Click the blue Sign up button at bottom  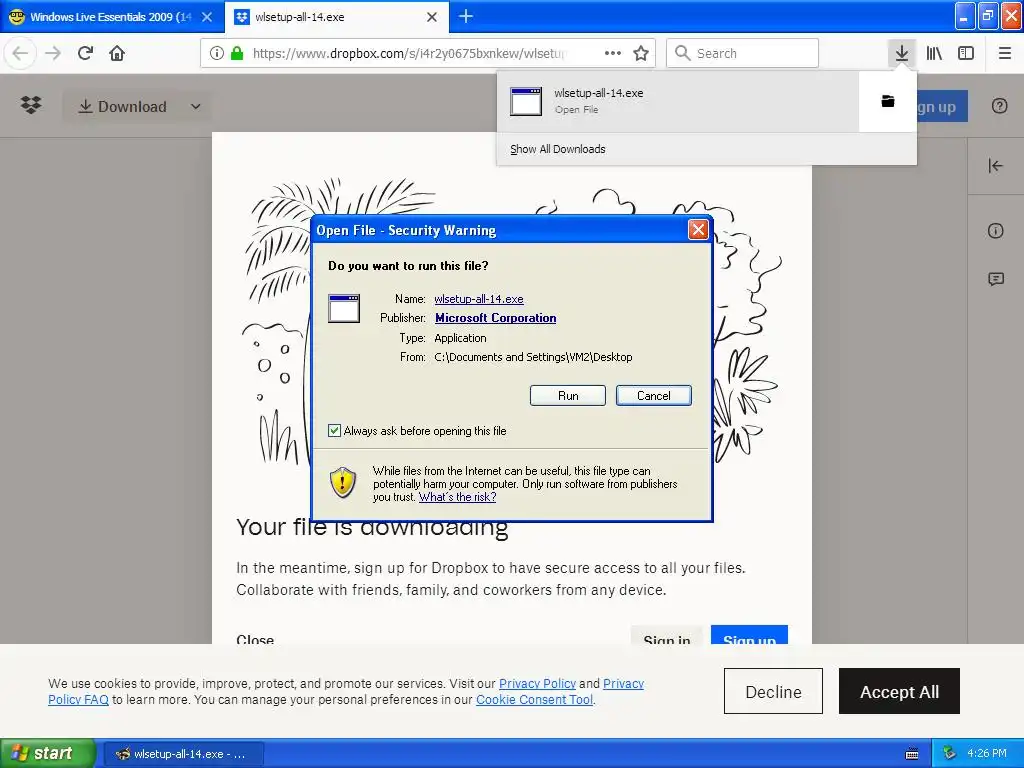click(x=749, y=635)
